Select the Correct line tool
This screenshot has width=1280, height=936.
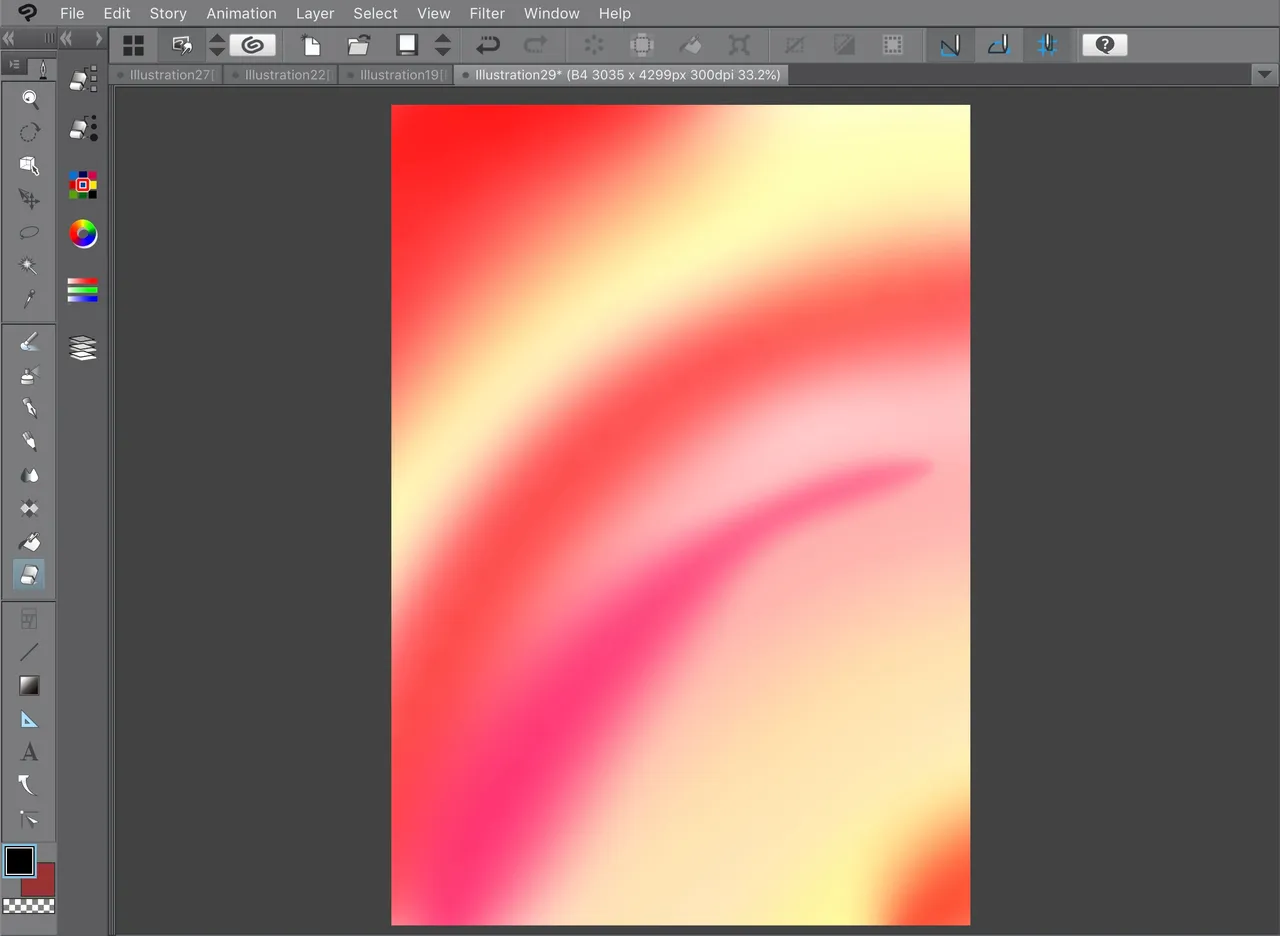tap(30, 819)
